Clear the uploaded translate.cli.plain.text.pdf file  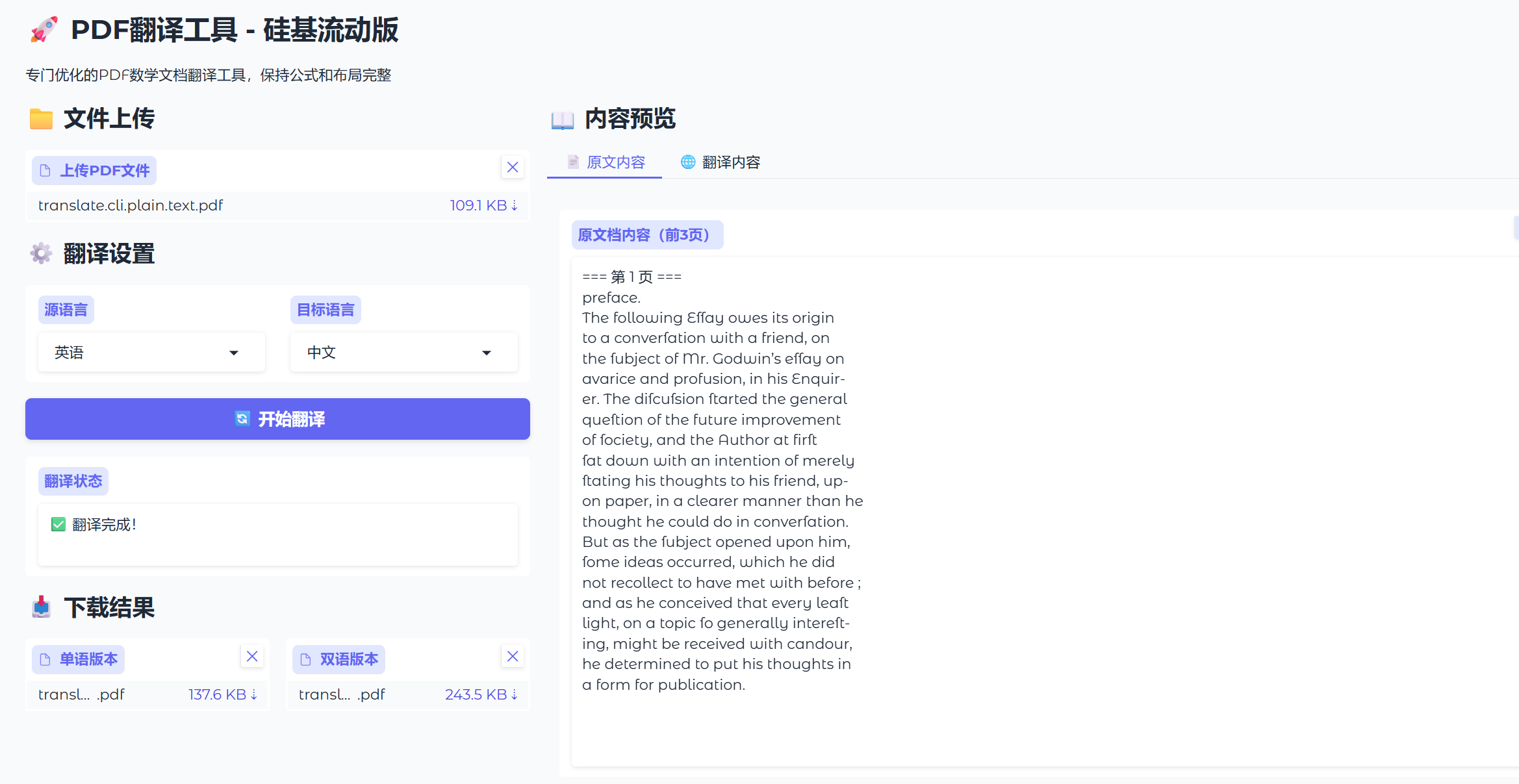(512, 167)
